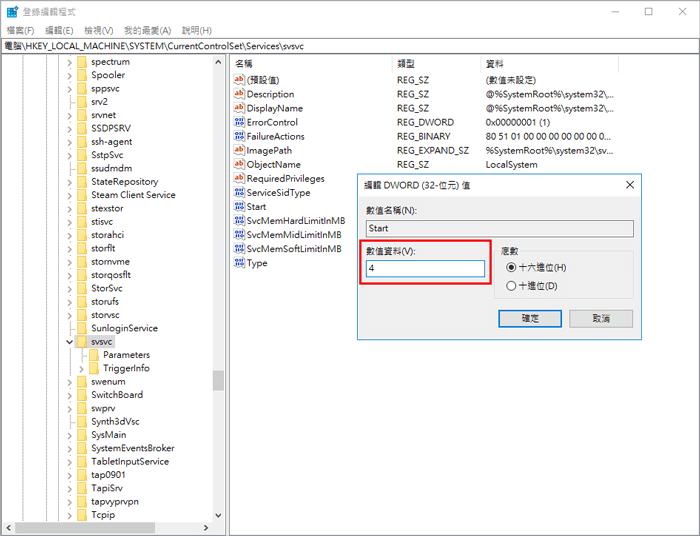This screenshot has height=536, width=700.
Task: Select the SystemEventsBroker tree item
Action: point(133,448)
